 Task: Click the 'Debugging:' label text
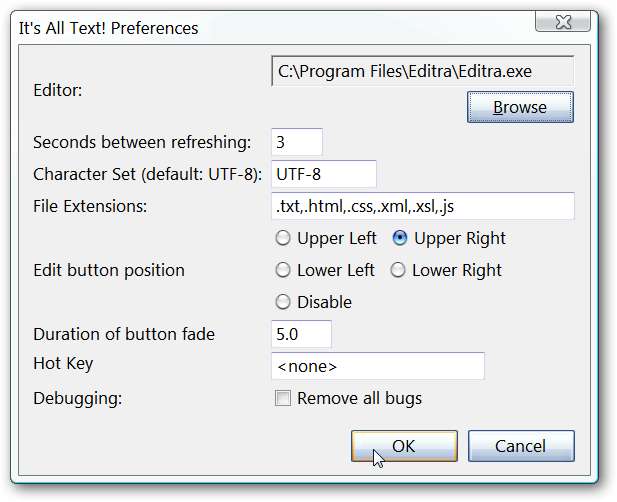(77, 398)
